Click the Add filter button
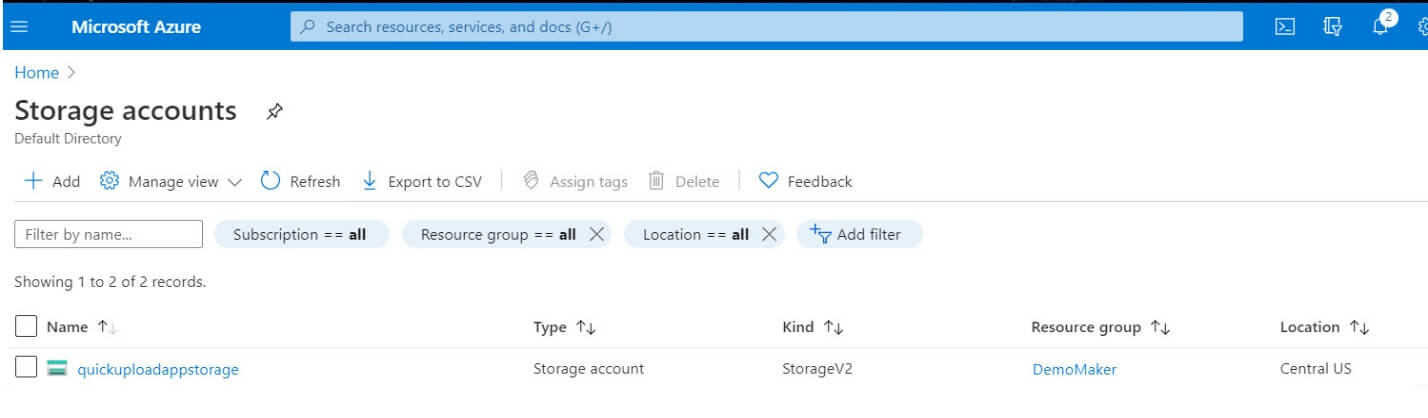 coord(859,234)
